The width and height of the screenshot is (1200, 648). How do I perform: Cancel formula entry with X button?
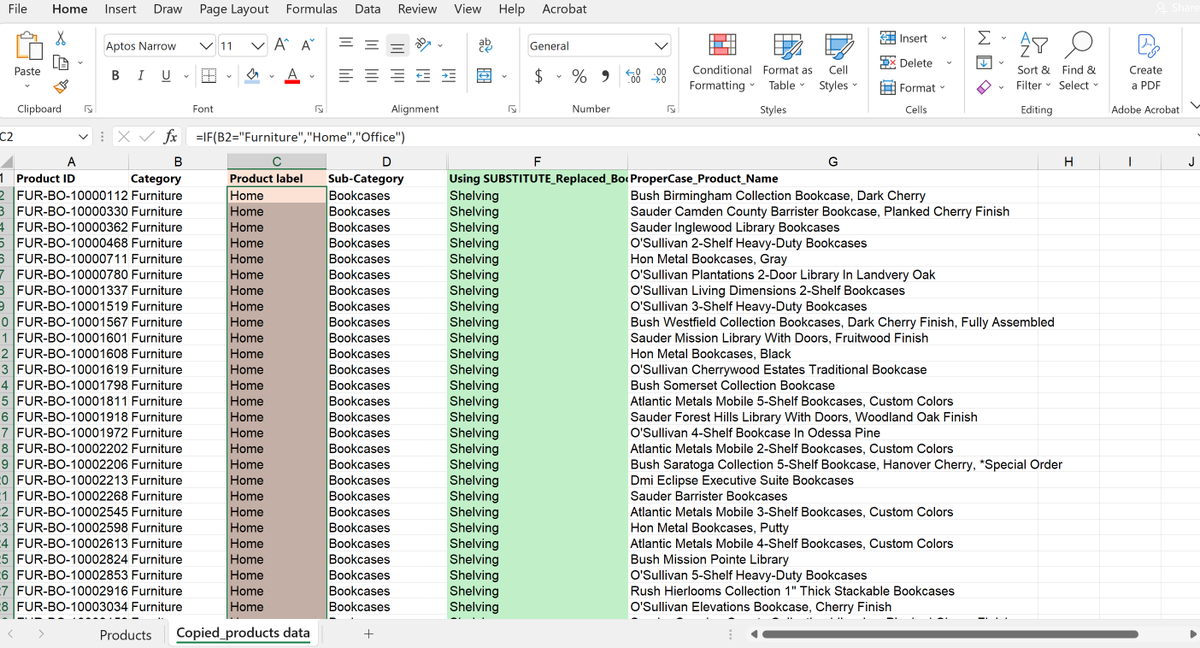pos(126,137)
